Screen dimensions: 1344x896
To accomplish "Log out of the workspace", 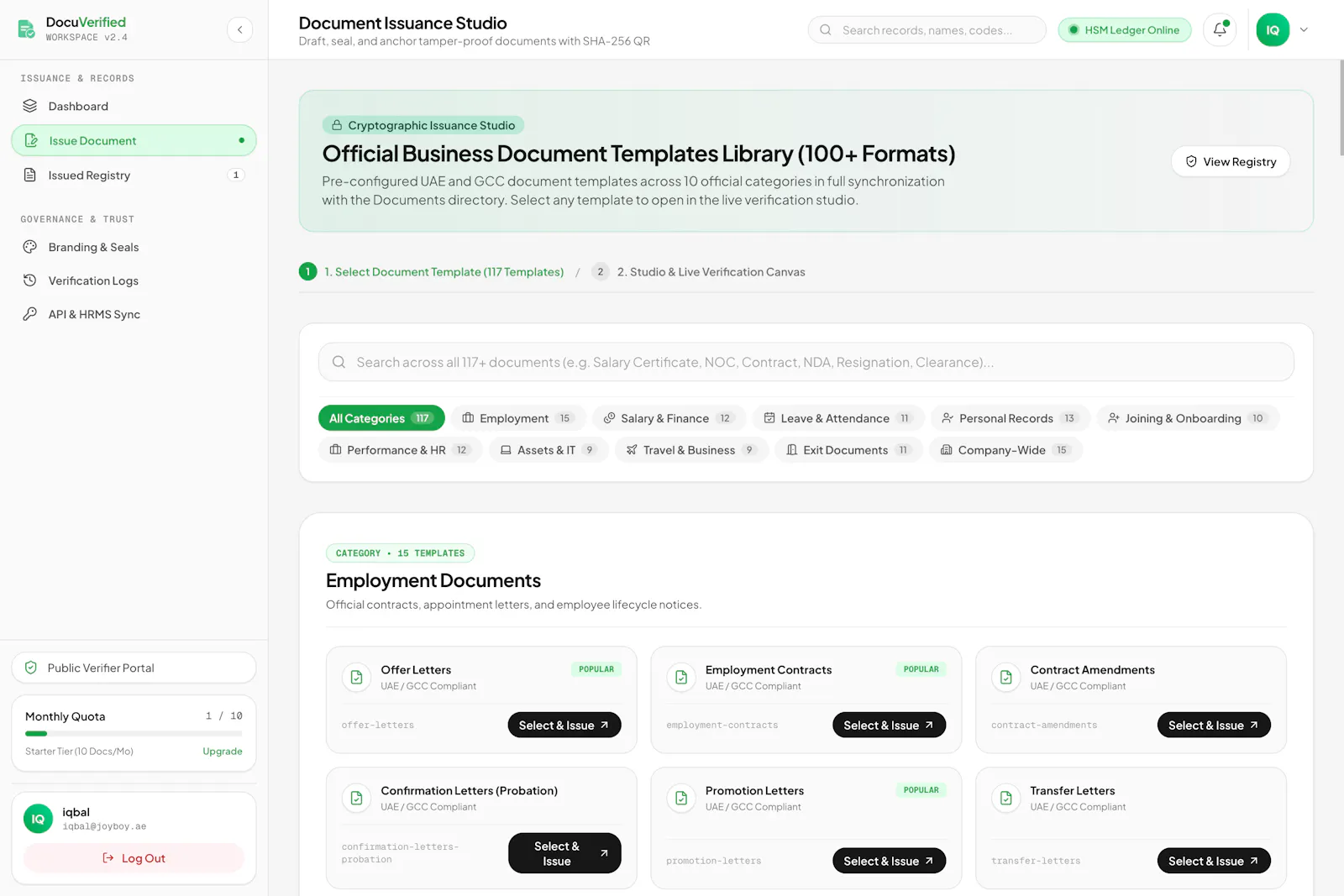I will (134, 858).
